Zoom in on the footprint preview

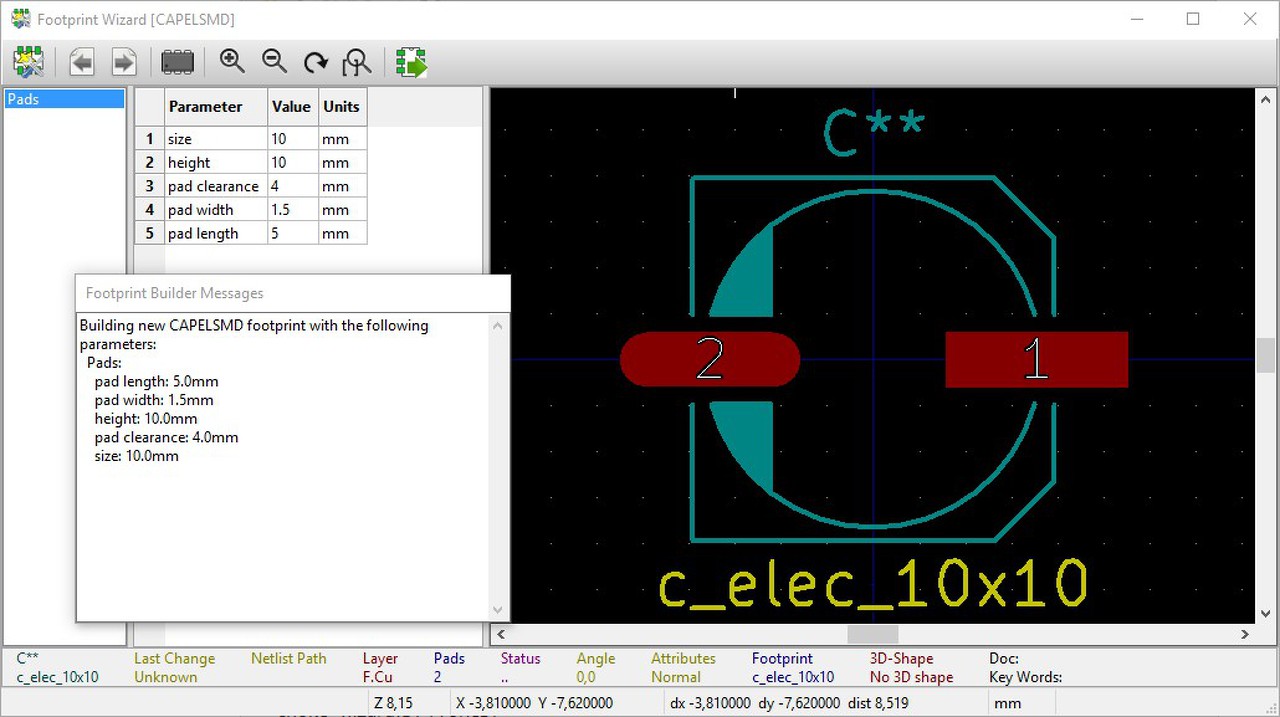point(232,62)
